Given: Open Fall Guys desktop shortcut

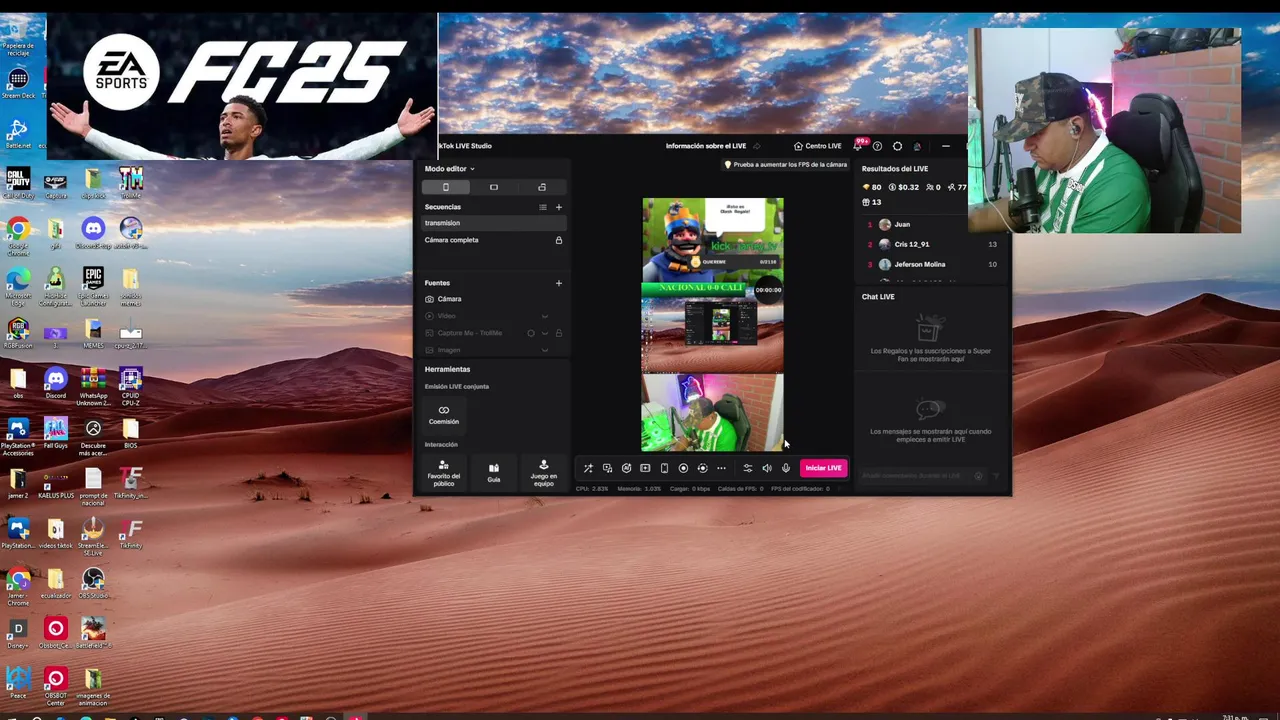Looking at the screenshot, I should [x=56, y=432].
